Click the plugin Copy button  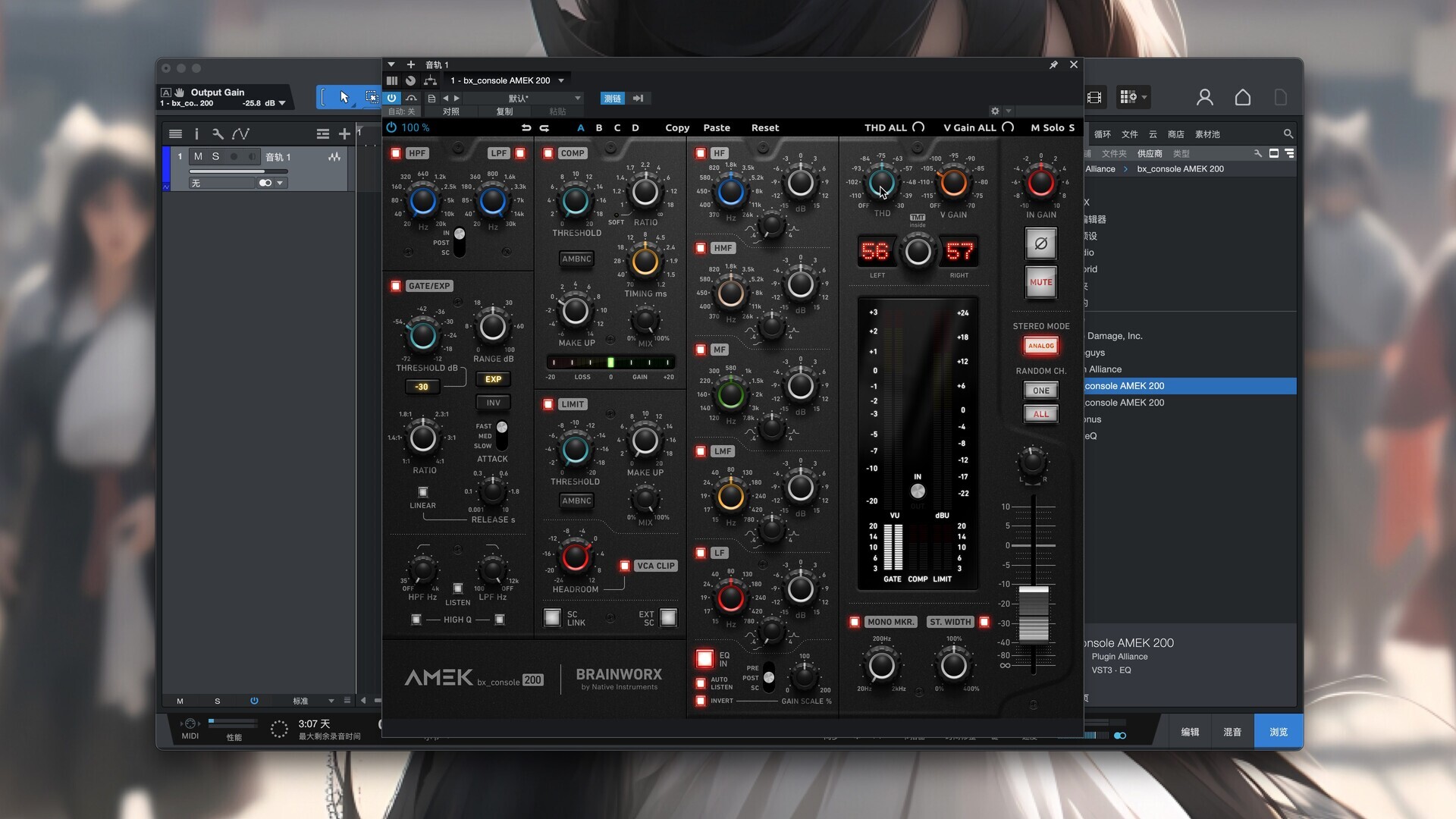click(x=677, y=127)
